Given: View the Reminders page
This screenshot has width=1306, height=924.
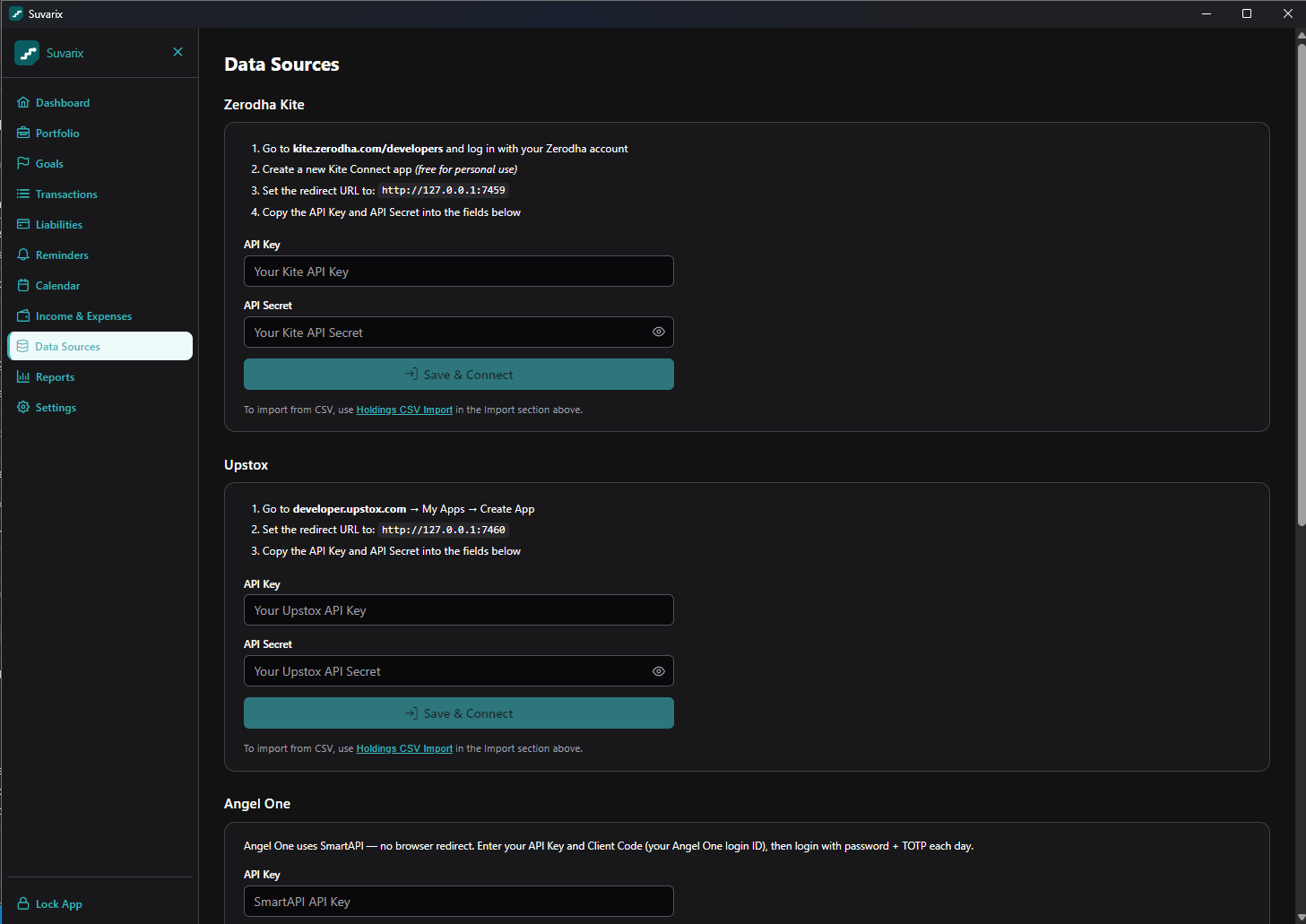Looking at the screenshot, I should [100, 255].
